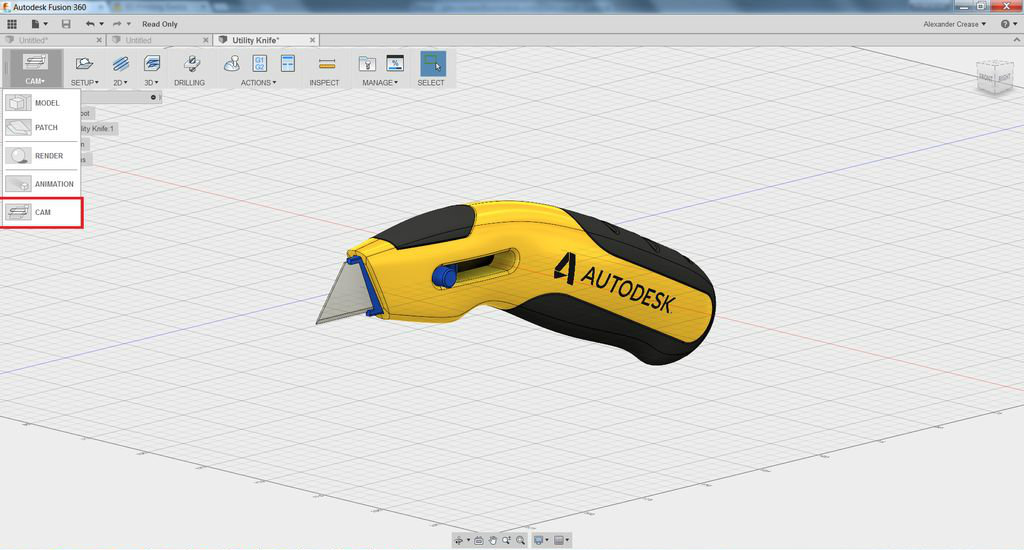Click the 2D milling toolpath icon

coord(120,64)
